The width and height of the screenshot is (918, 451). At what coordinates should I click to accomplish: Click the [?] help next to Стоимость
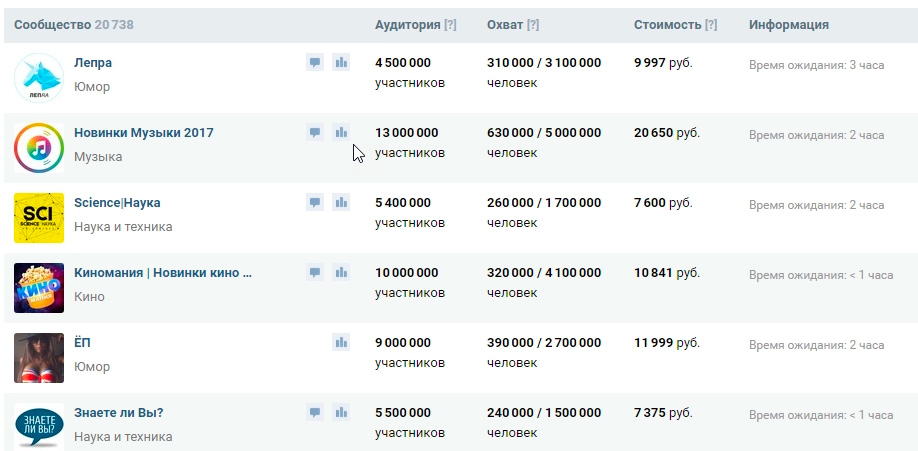[x=711, y=25]
